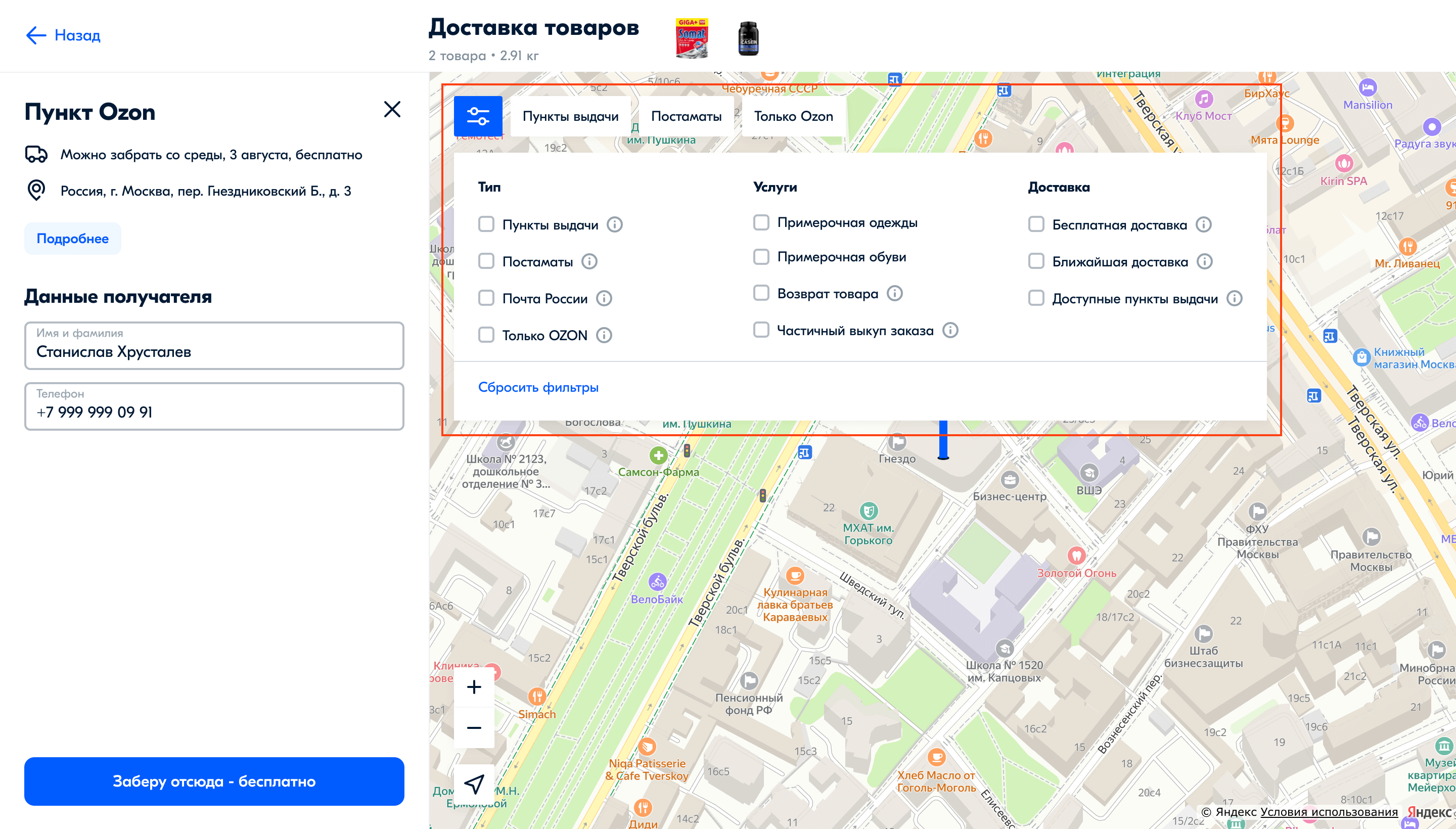Click the Штаб бизнесзащиты marker
1456x829 pixels.
(1203, 633)
